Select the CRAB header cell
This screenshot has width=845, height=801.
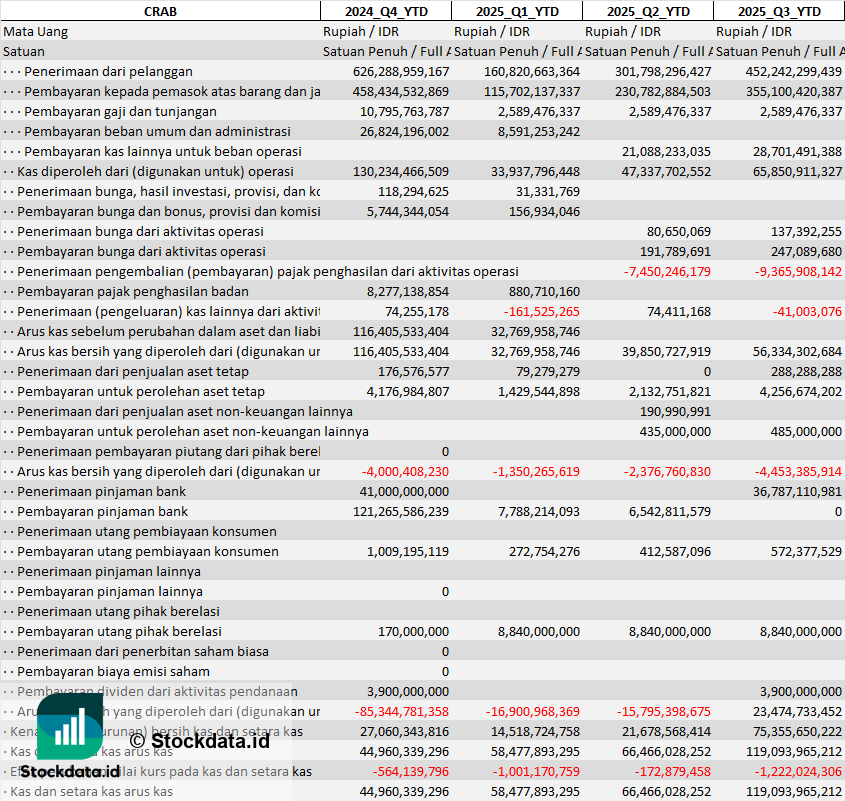pyautogui.click(x=160, y=11)
